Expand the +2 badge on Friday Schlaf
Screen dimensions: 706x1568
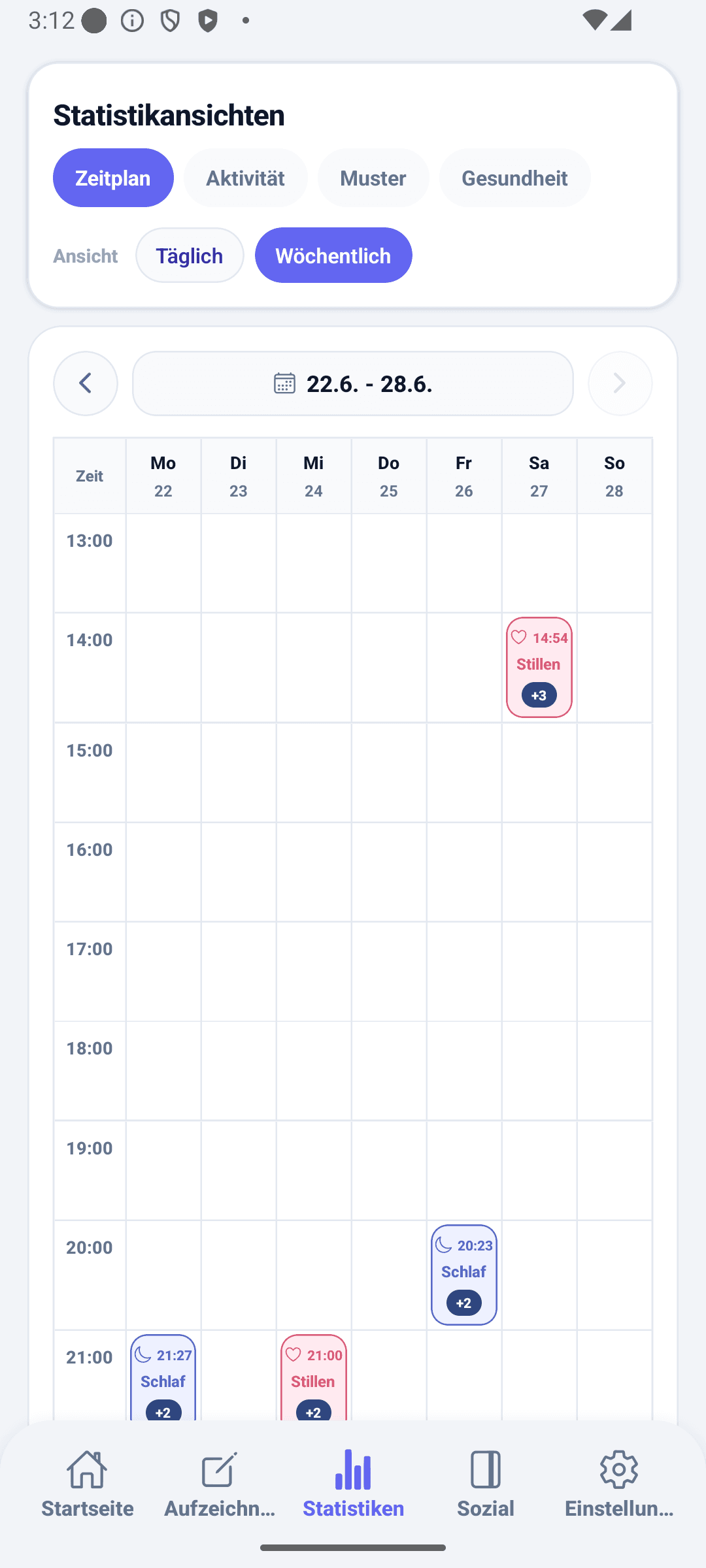coord(464,1303)
